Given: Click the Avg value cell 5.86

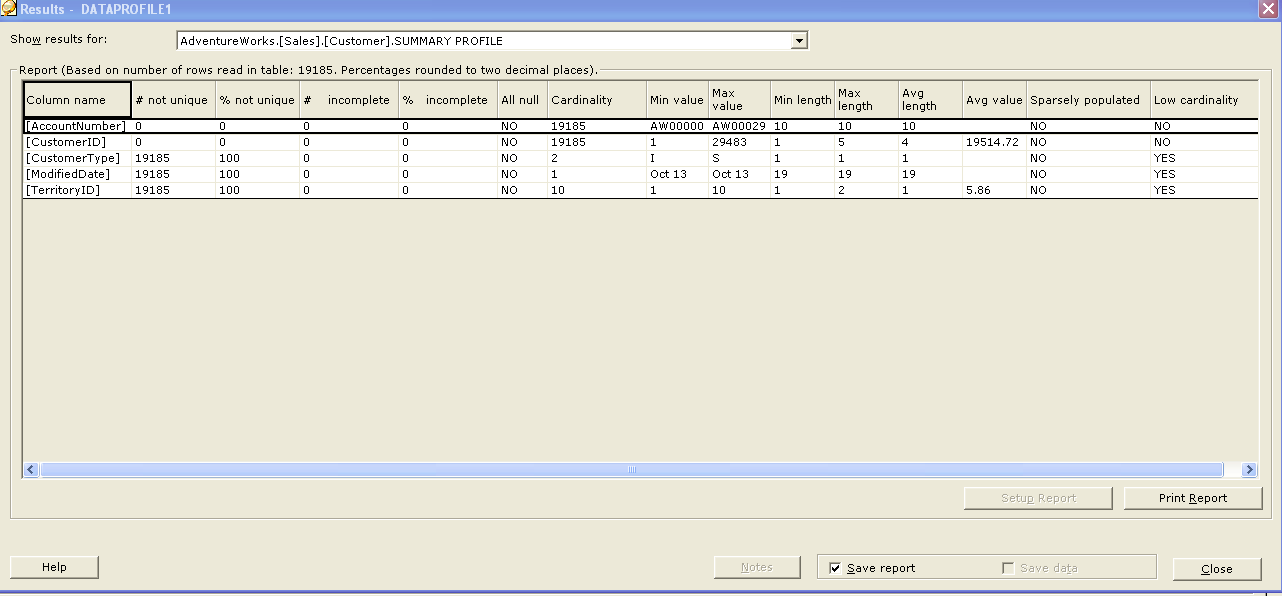Looking at the screenshot, I should 994,190.
